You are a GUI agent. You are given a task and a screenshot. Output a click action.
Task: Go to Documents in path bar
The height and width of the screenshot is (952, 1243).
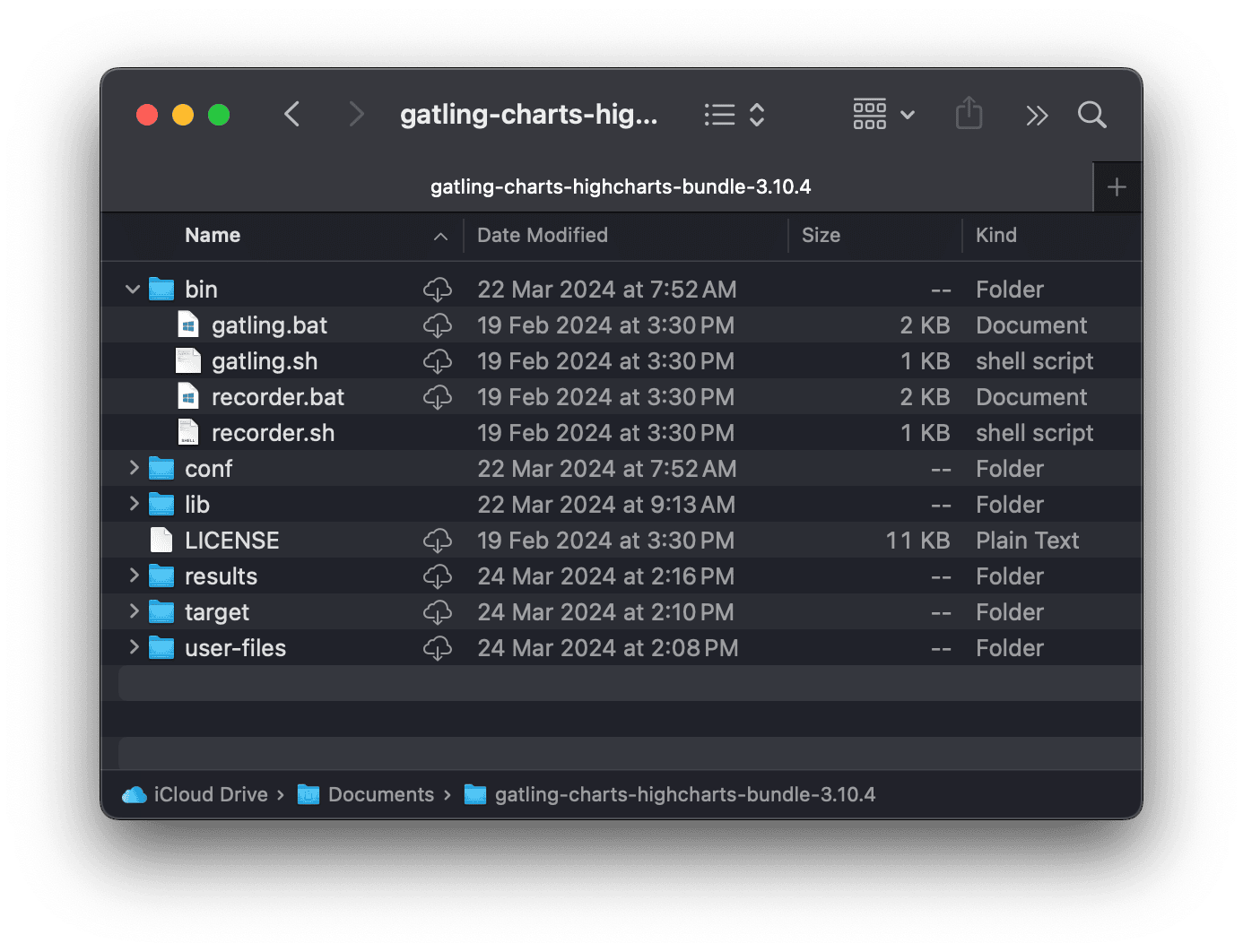click(x=366, y=794)
